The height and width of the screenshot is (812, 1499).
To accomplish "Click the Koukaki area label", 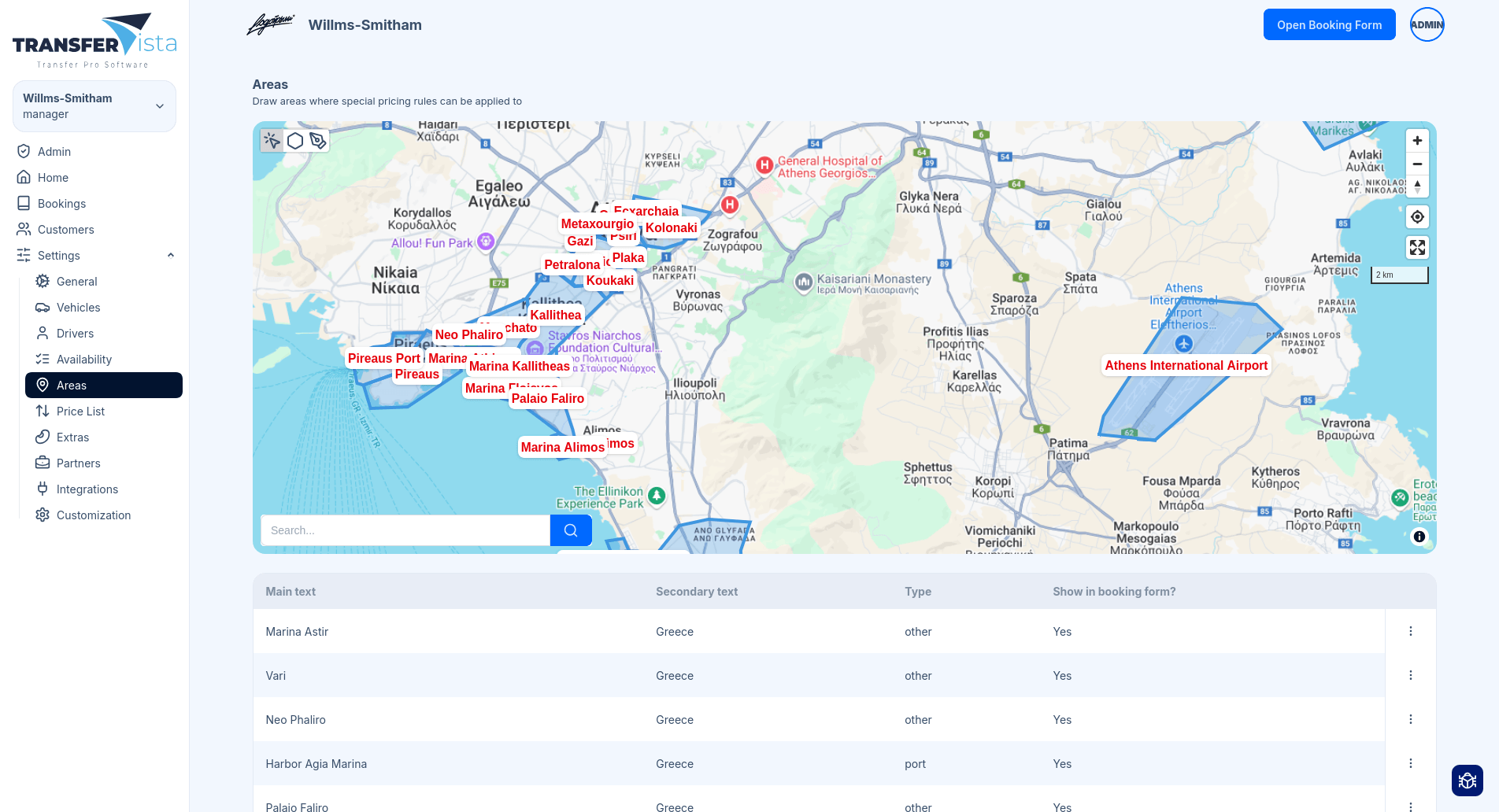I will (609, 280).
